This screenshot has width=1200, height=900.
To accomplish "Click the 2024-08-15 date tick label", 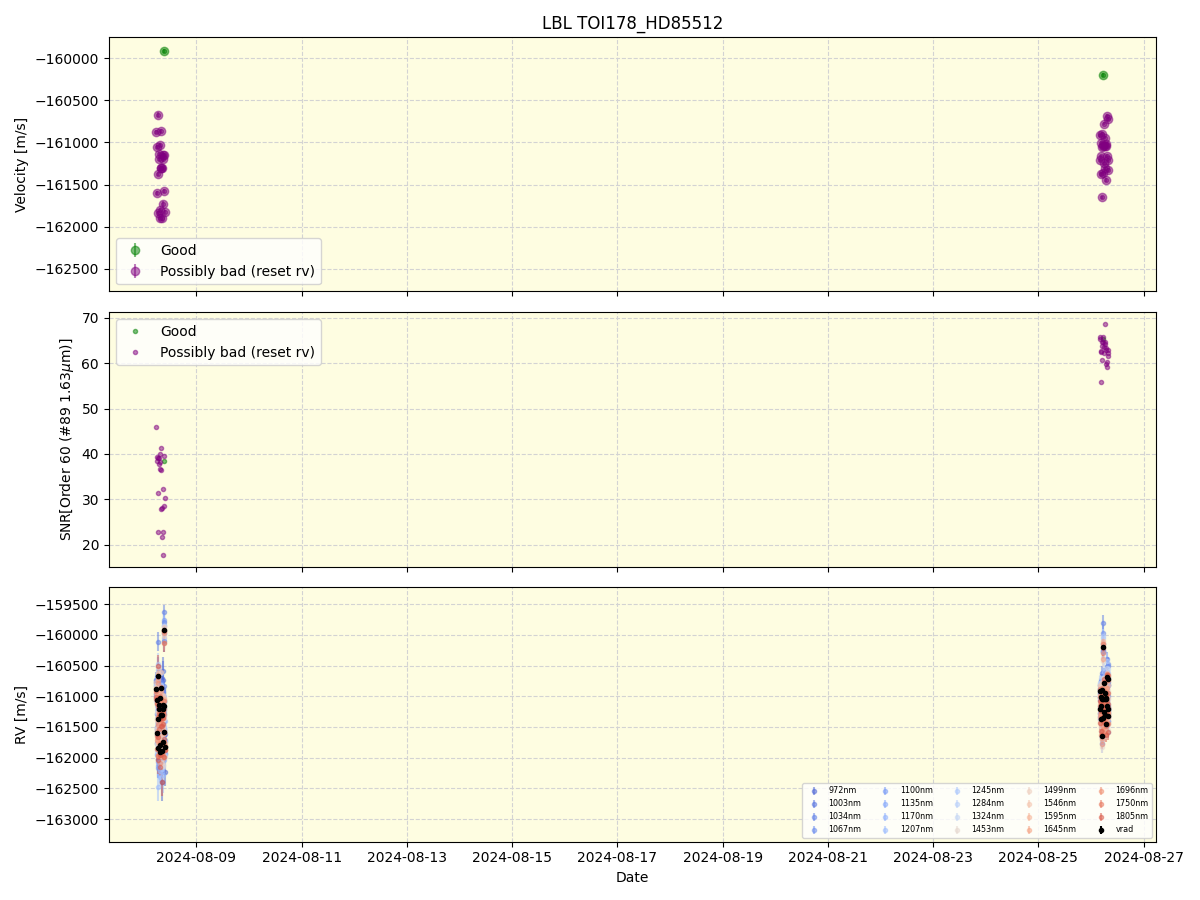I will coord(512,856).
